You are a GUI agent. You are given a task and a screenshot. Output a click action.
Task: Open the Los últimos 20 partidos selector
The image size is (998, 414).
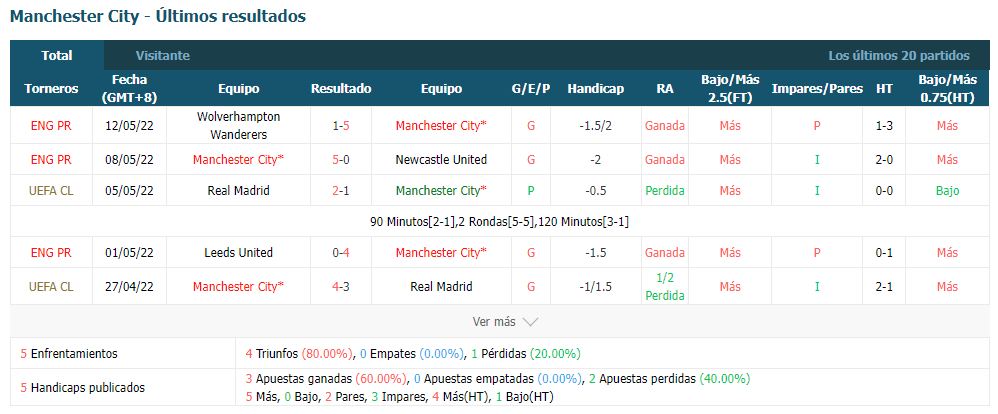pyautogui.click(x=899, y=55)
